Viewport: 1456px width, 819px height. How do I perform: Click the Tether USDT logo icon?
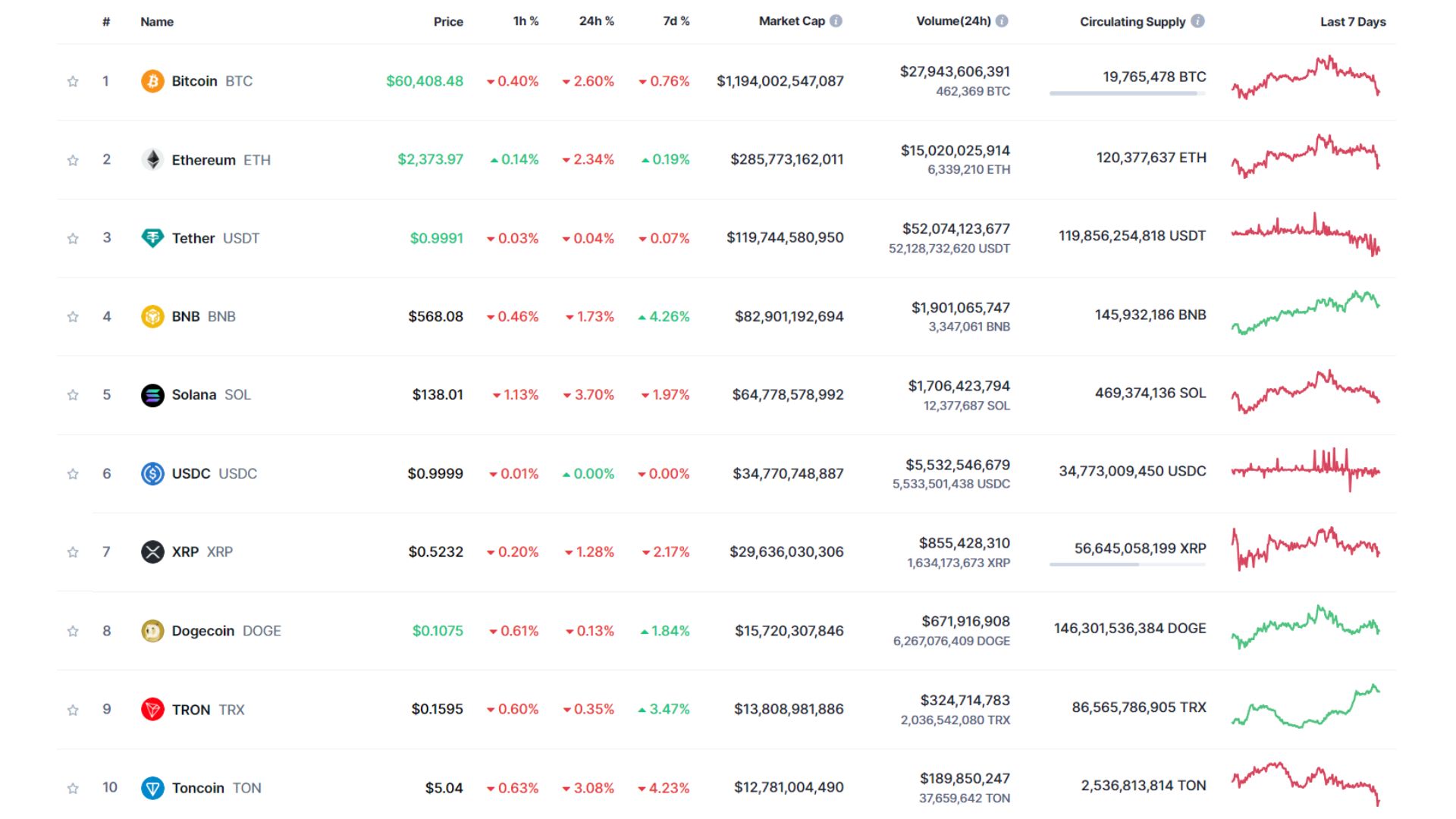pos(152,237)
